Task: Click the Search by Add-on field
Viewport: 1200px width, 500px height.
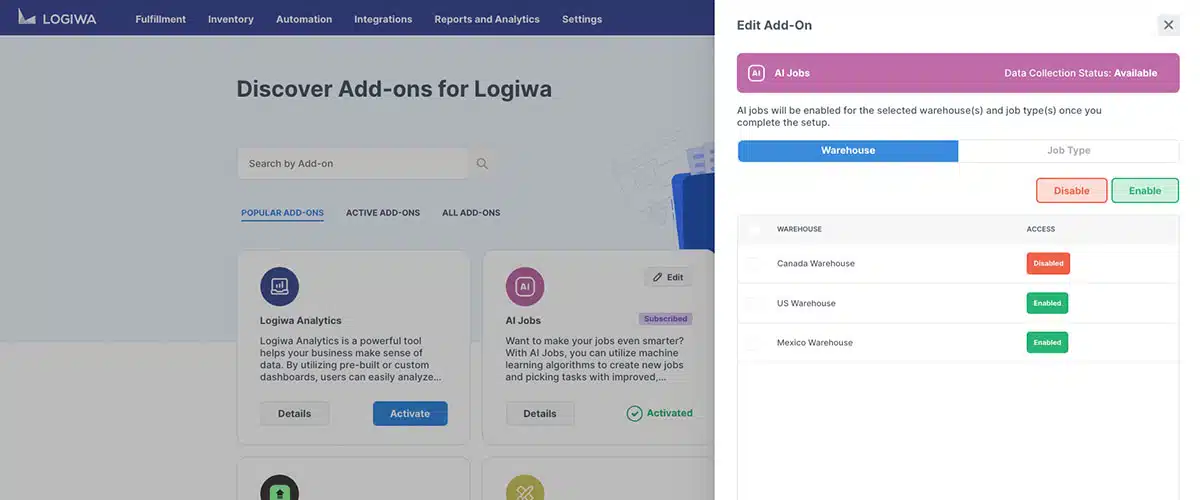Action: [x=352, y=164]
